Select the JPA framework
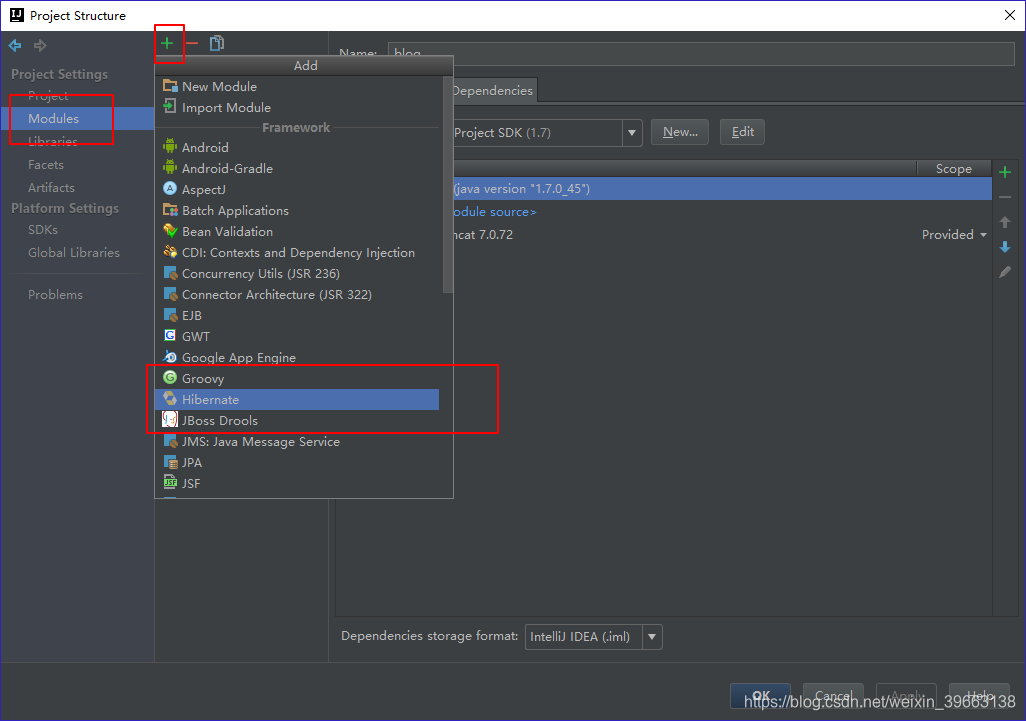 coord(299,463)
